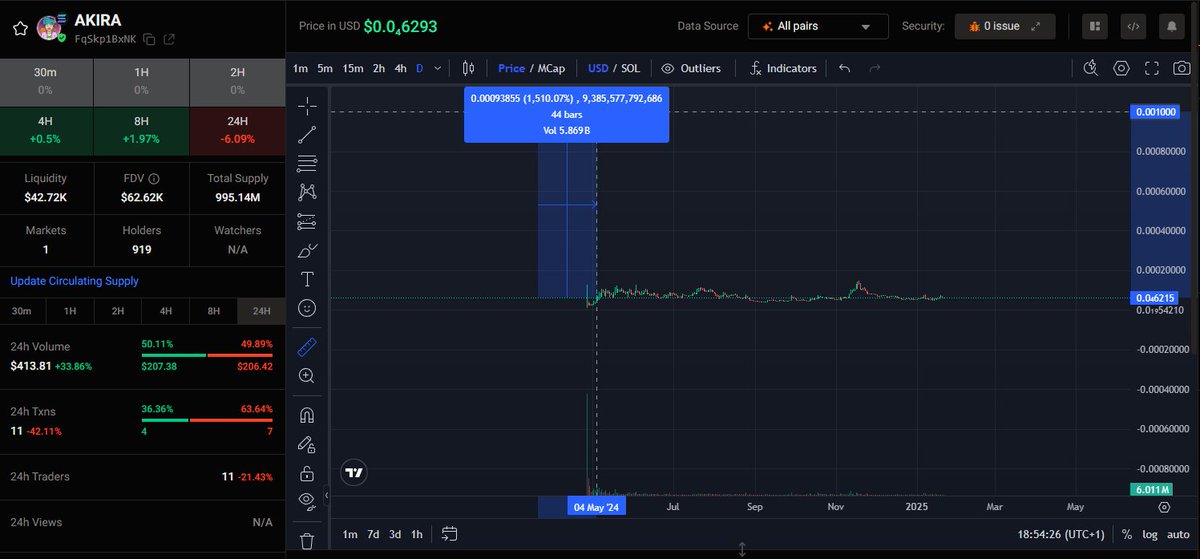Viewport: 1200px width, 559px height.
Task: Lock all drawing tools
Action: pyautogui.click(x=307, y=473)
